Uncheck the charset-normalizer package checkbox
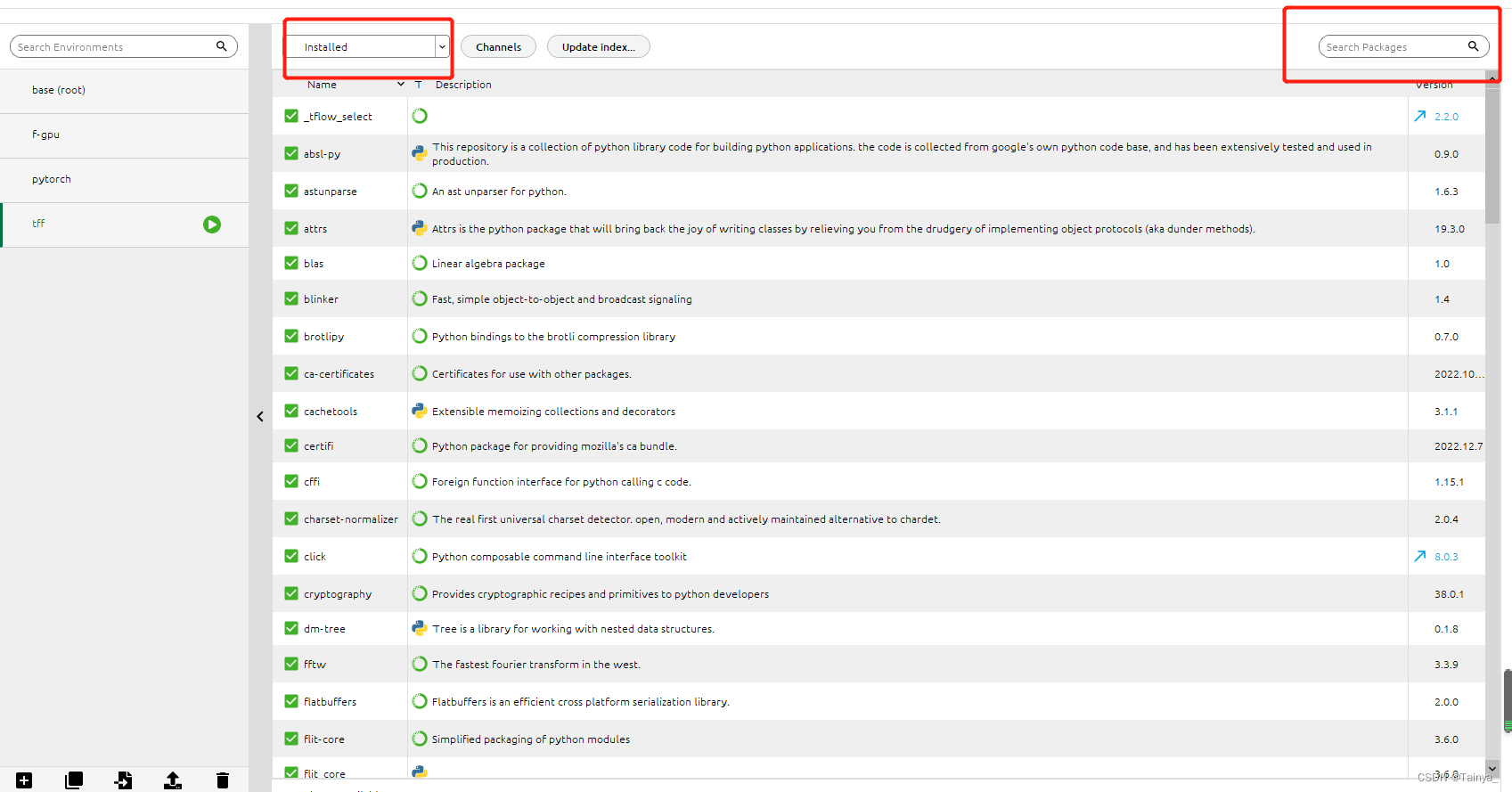 291,518
